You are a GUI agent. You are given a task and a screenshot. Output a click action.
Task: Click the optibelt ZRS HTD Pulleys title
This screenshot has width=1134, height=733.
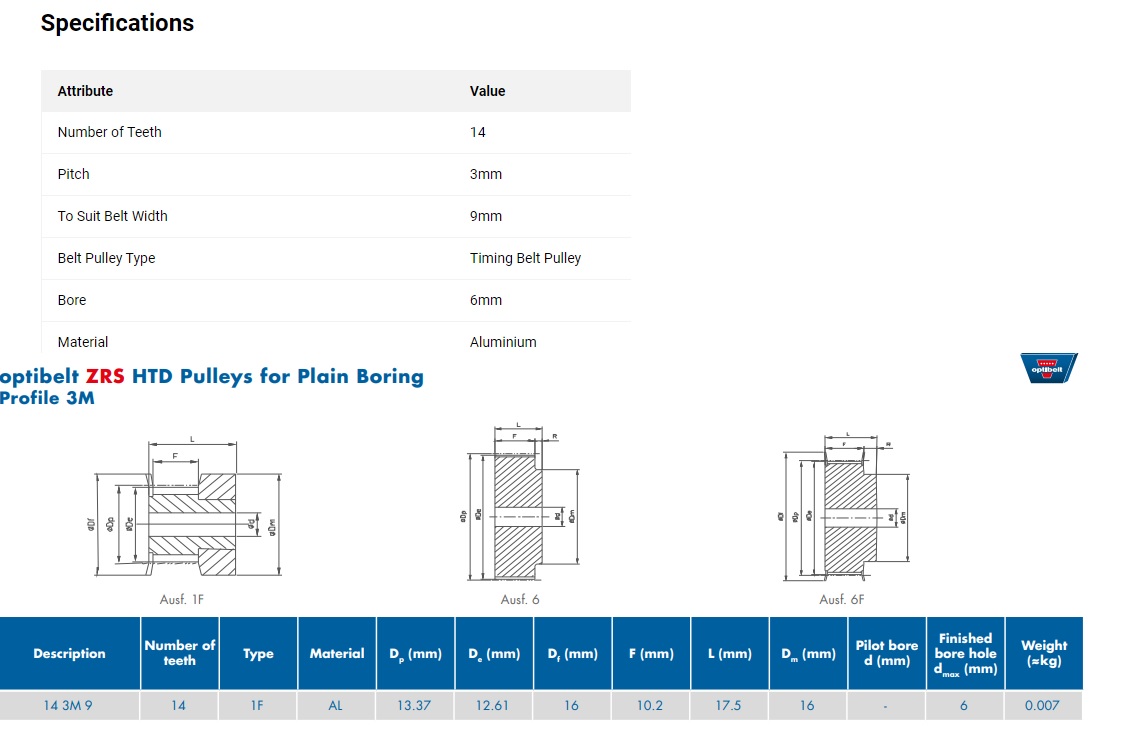pyautogui.click(x=212, y=376)
